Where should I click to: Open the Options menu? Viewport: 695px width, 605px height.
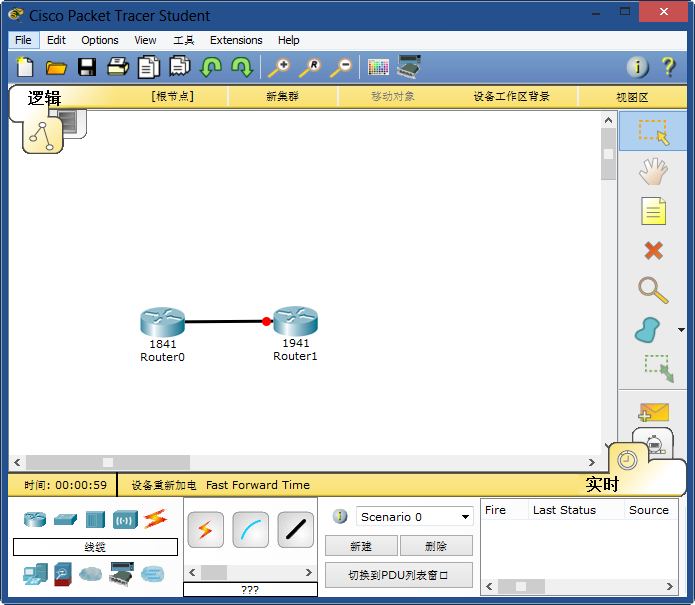tap(100, 40)
